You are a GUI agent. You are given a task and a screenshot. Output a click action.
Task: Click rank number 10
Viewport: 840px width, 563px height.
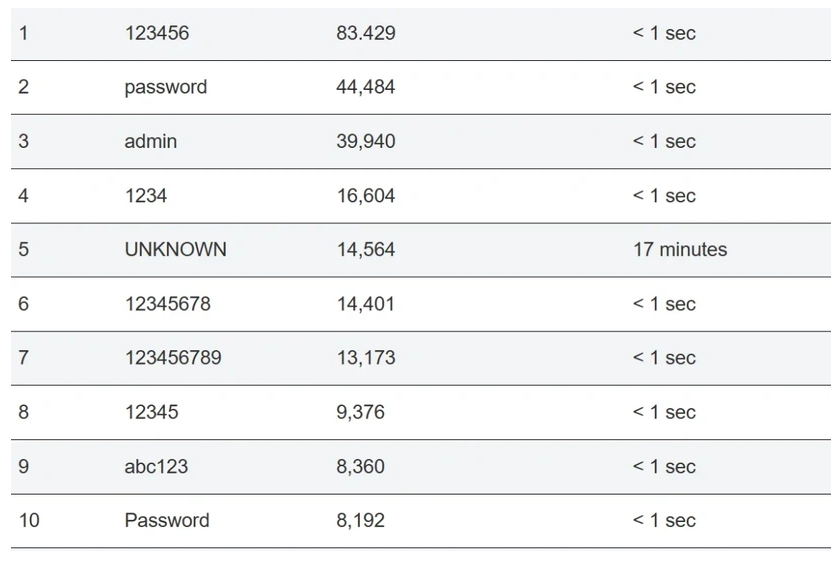coord(29,520)
